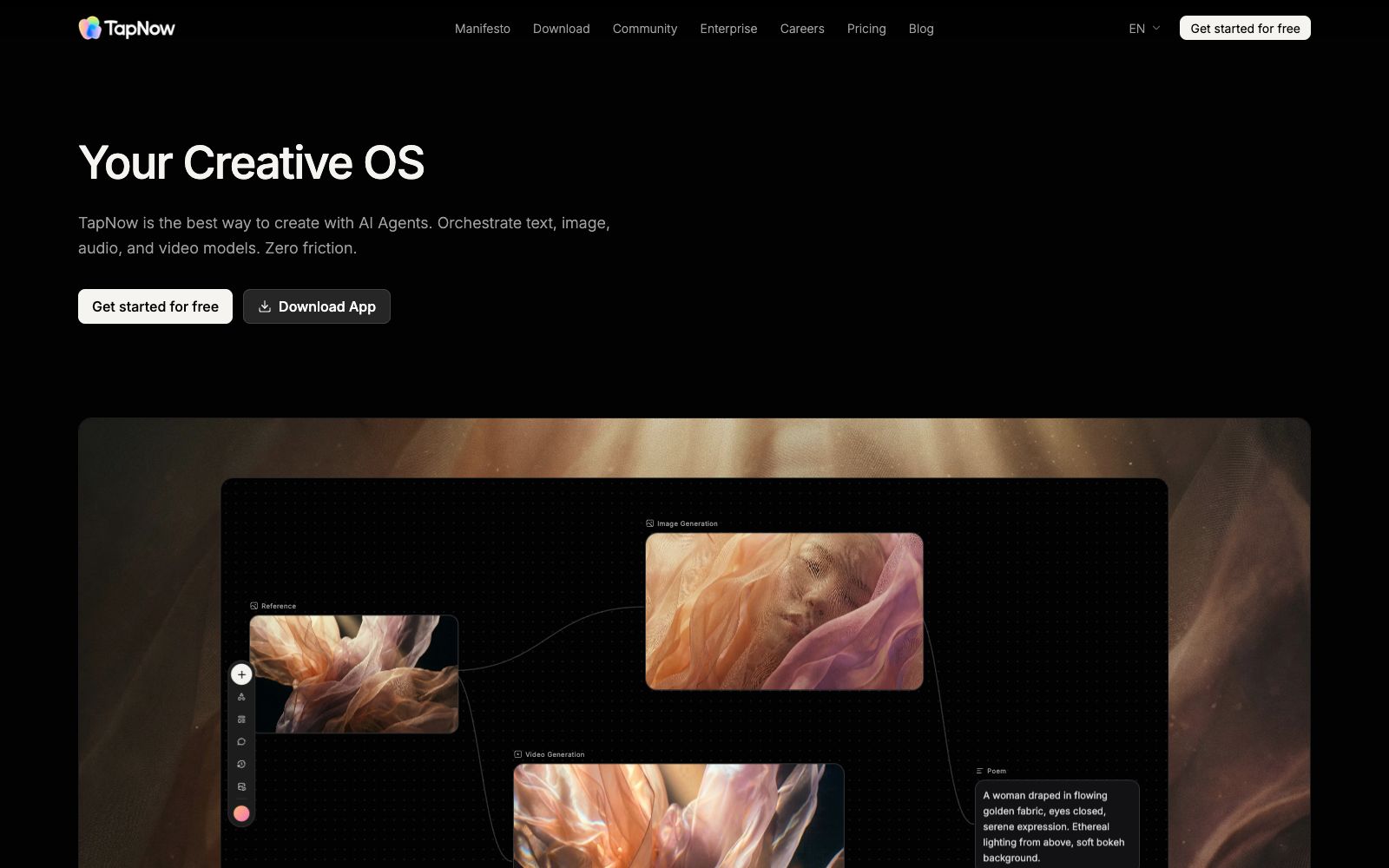Go to the Download menu item
The width and height of the screenshot is (1389, 868).
pyautogui.click(x=562, y=29)
